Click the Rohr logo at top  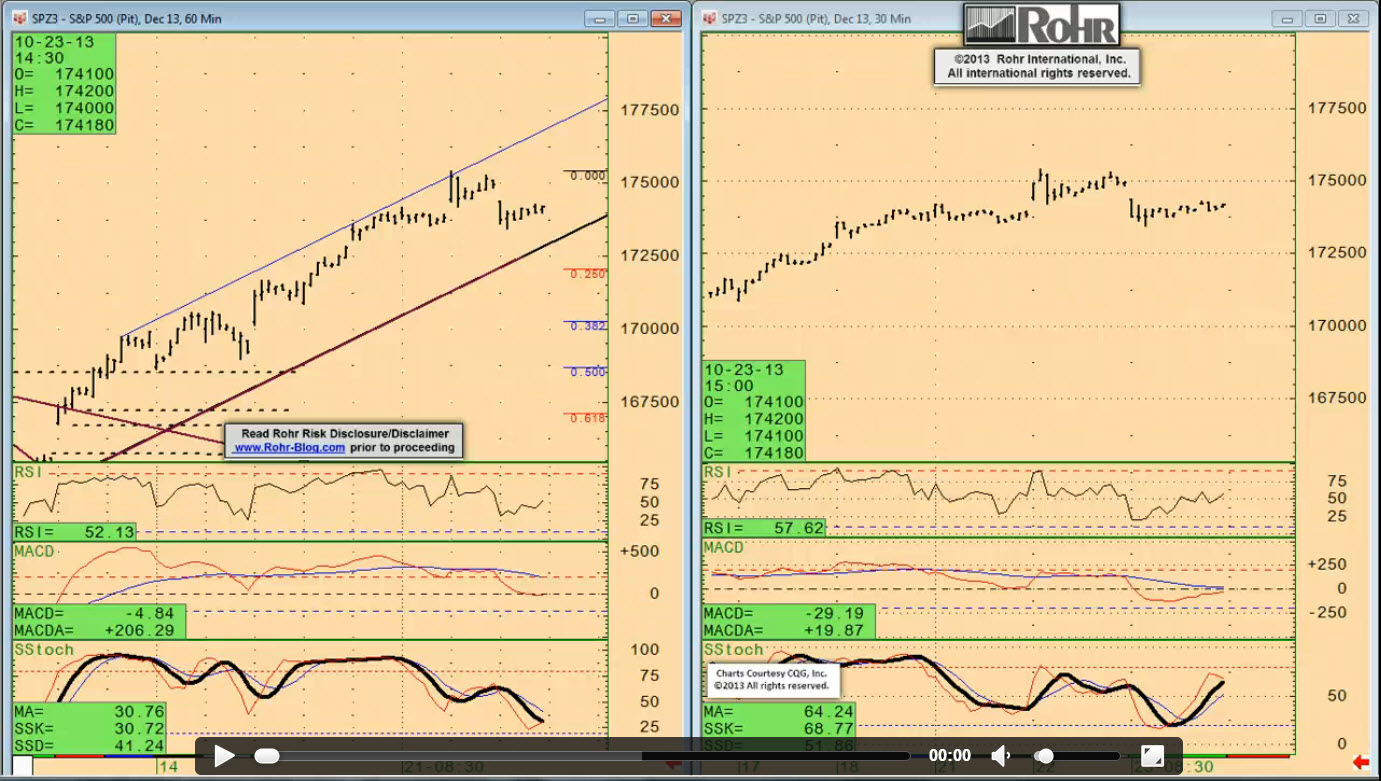point(1041,24)
